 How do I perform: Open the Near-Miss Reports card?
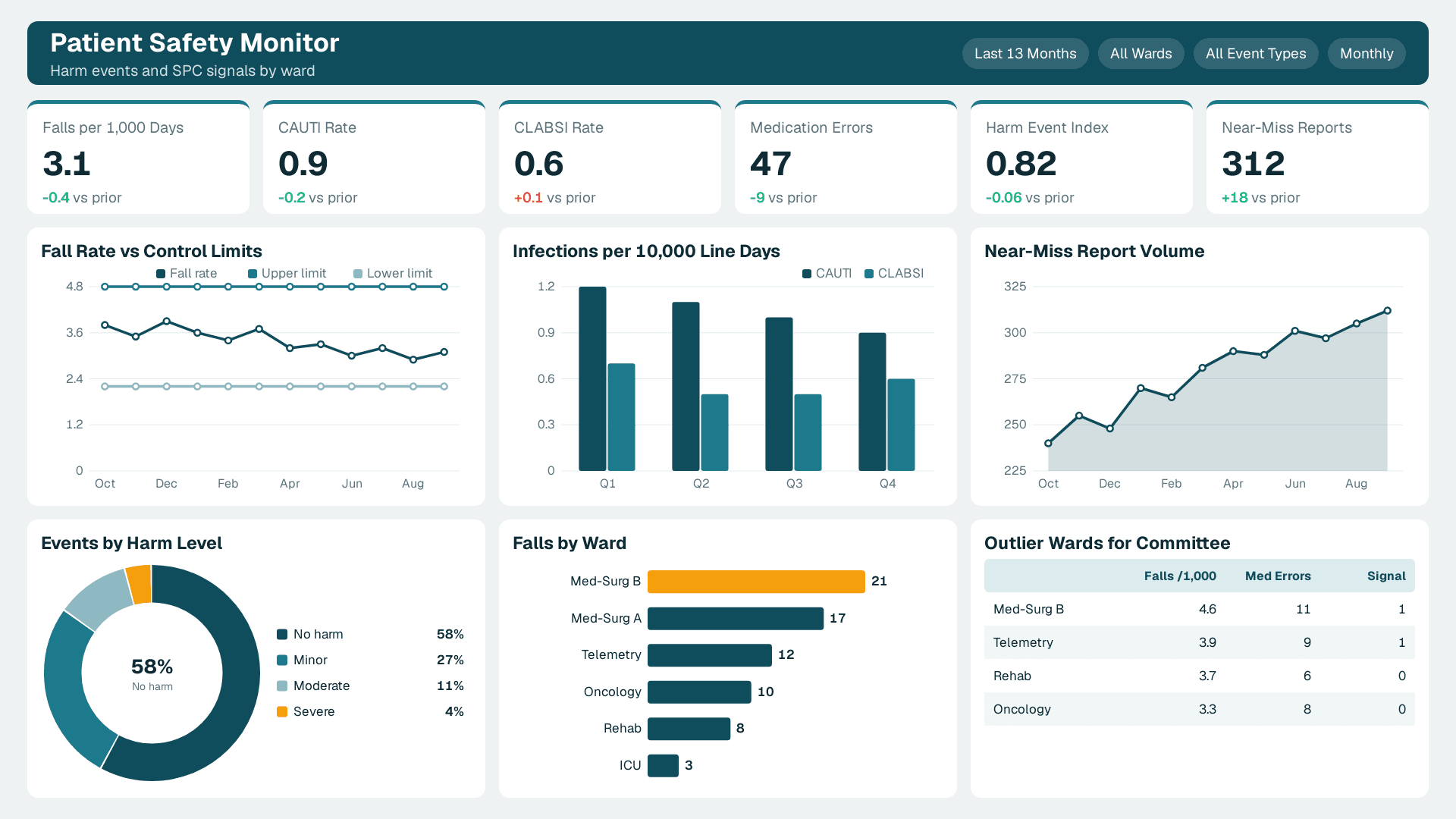coord(1317,158)
